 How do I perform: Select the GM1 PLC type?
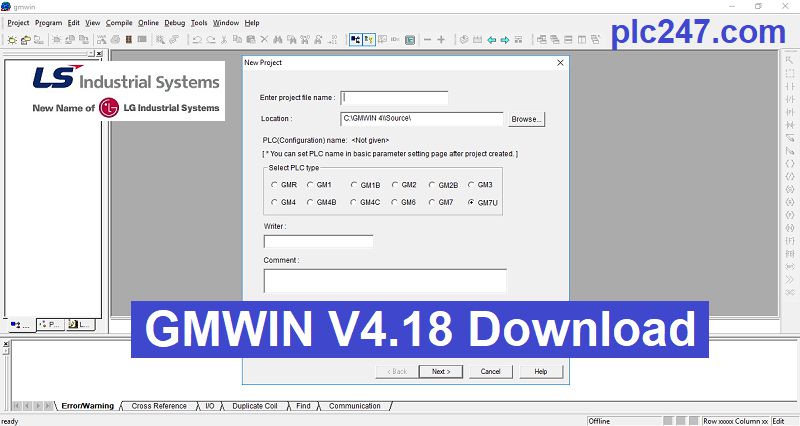click(319, 185)
